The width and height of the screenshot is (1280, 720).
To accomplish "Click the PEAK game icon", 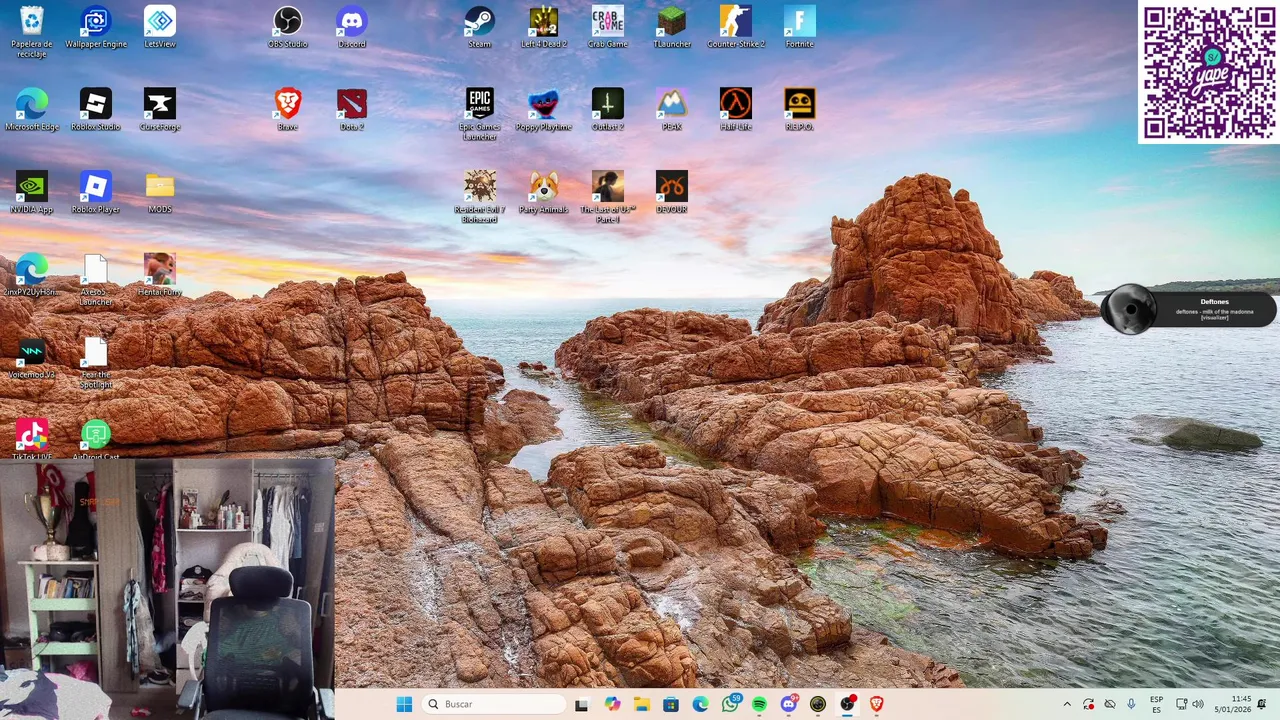I will tap(672, 110).
